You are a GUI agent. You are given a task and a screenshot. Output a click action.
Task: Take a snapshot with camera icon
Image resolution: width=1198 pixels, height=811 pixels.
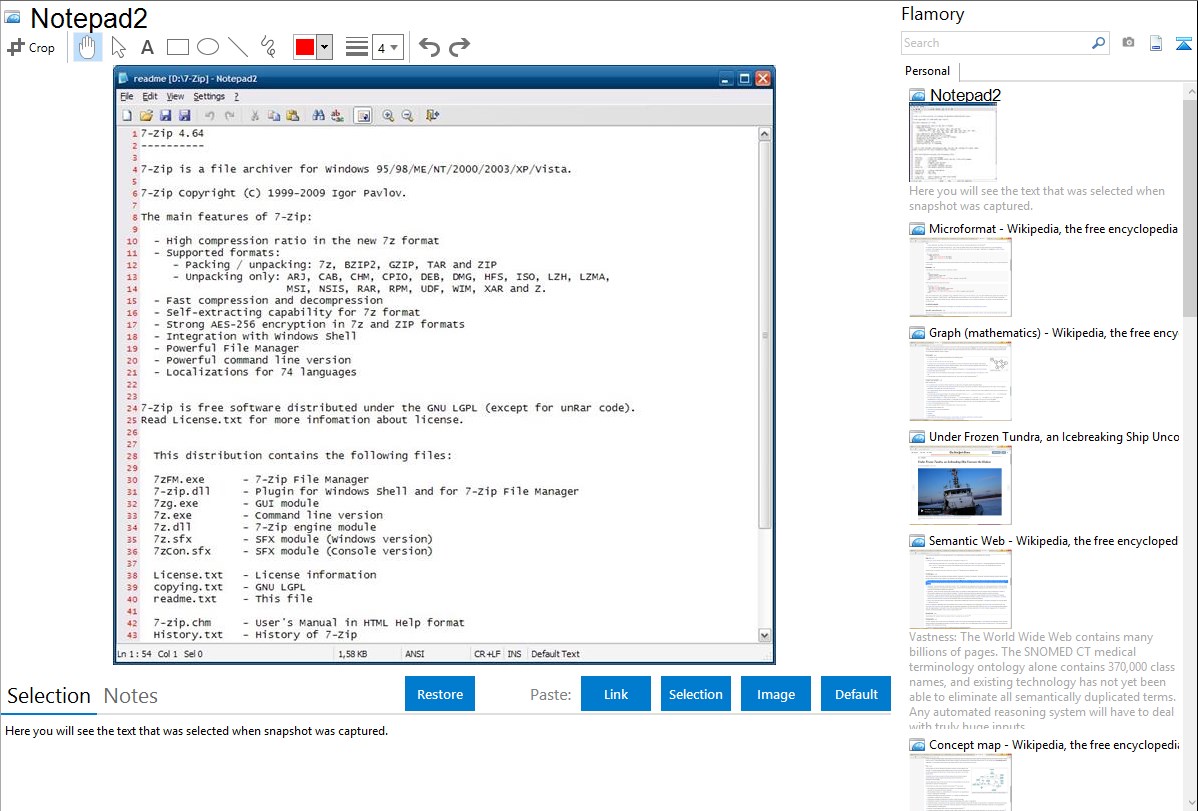tap(1128, 43)
